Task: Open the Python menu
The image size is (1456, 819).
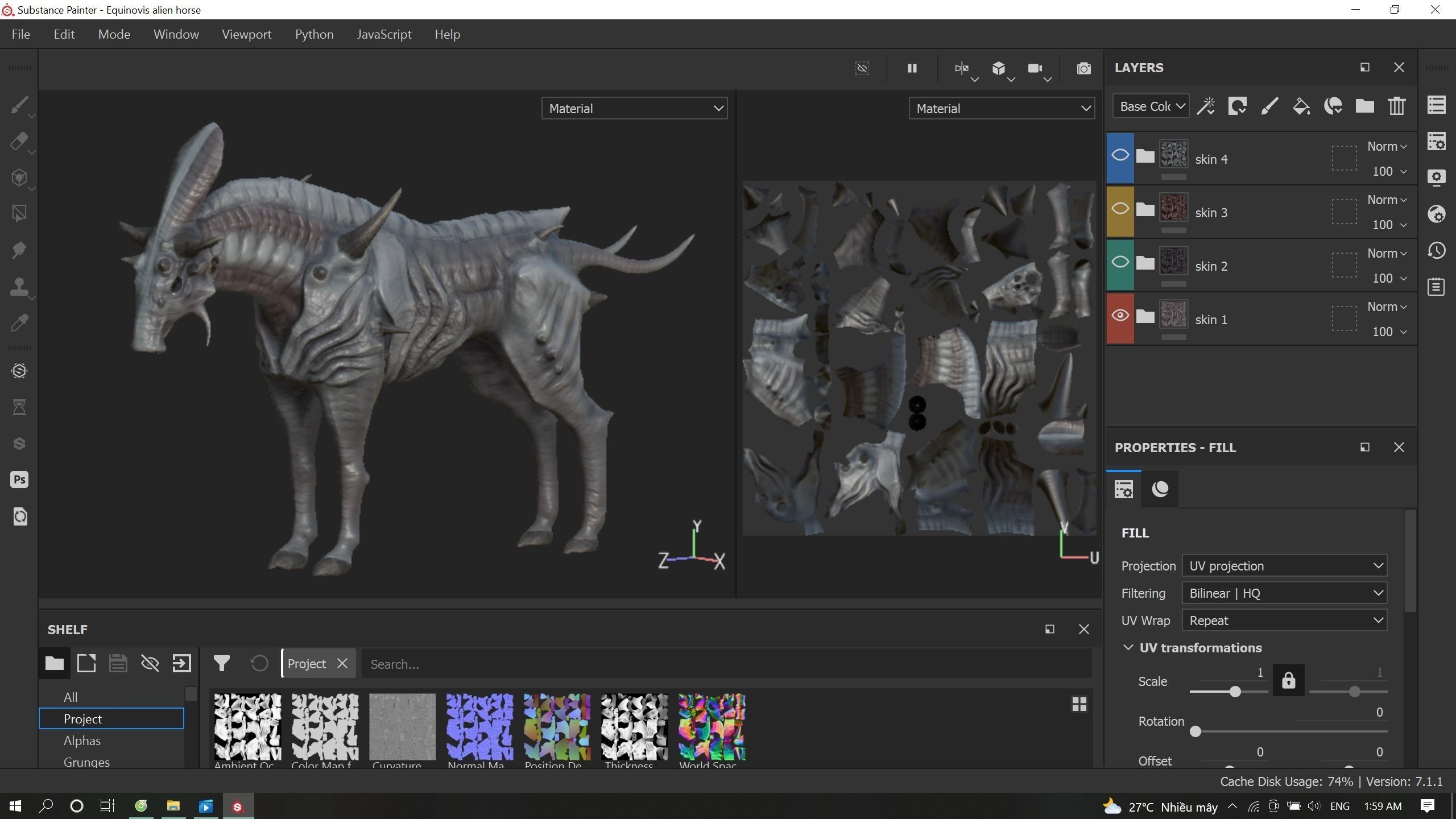Action: tap(314, 34)
